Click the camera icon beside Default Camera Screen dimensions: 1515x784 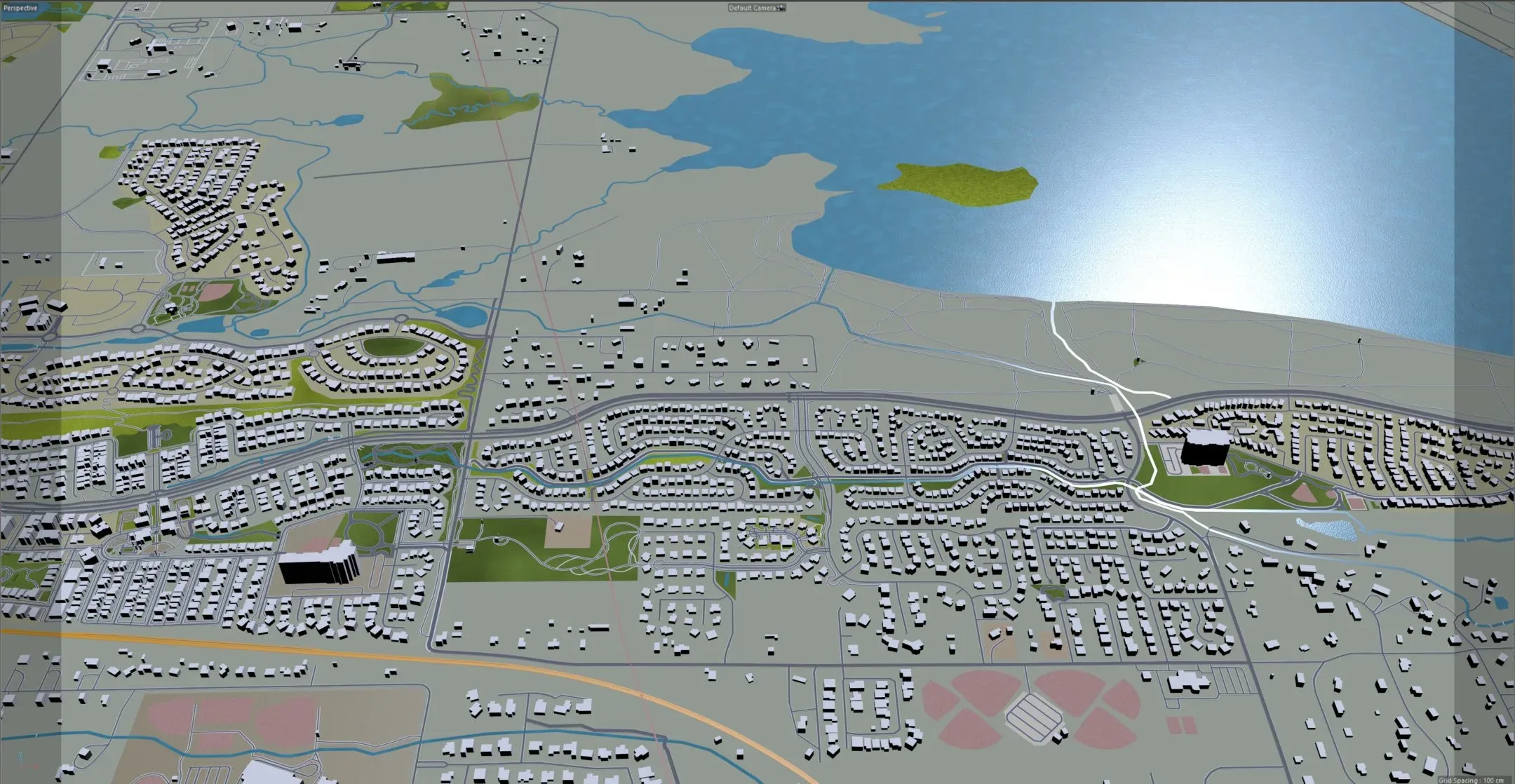[x=781, y=8]
